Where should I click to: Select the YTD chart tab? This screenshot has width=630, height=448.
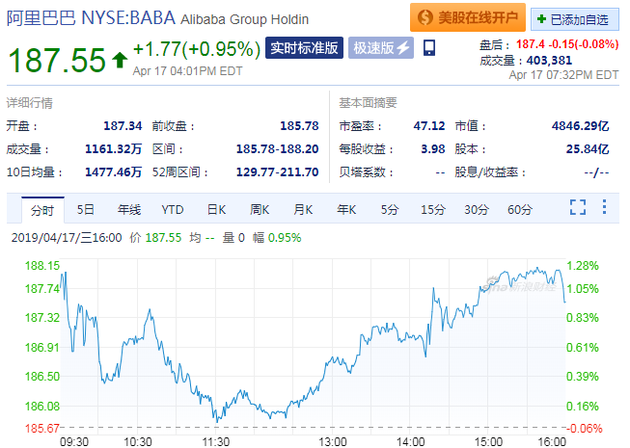coord(172,209)
